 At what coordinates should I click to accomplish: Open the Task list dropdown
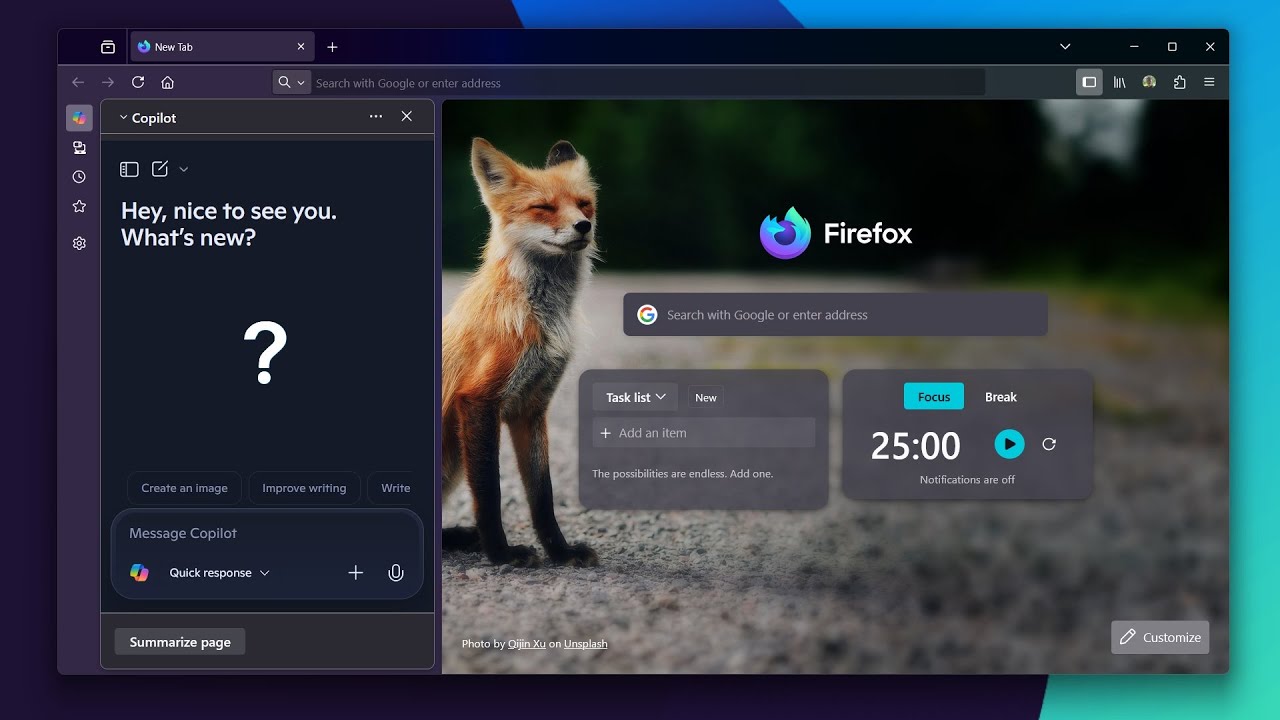click(635, 397)
